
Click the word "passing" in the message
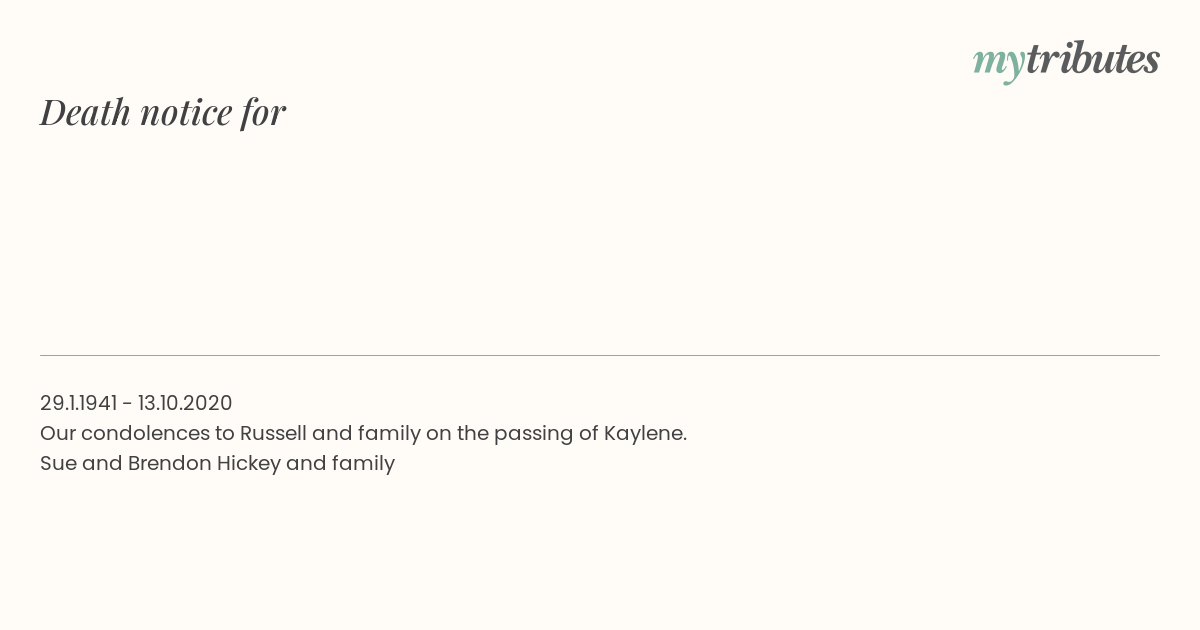click(535, 433)
